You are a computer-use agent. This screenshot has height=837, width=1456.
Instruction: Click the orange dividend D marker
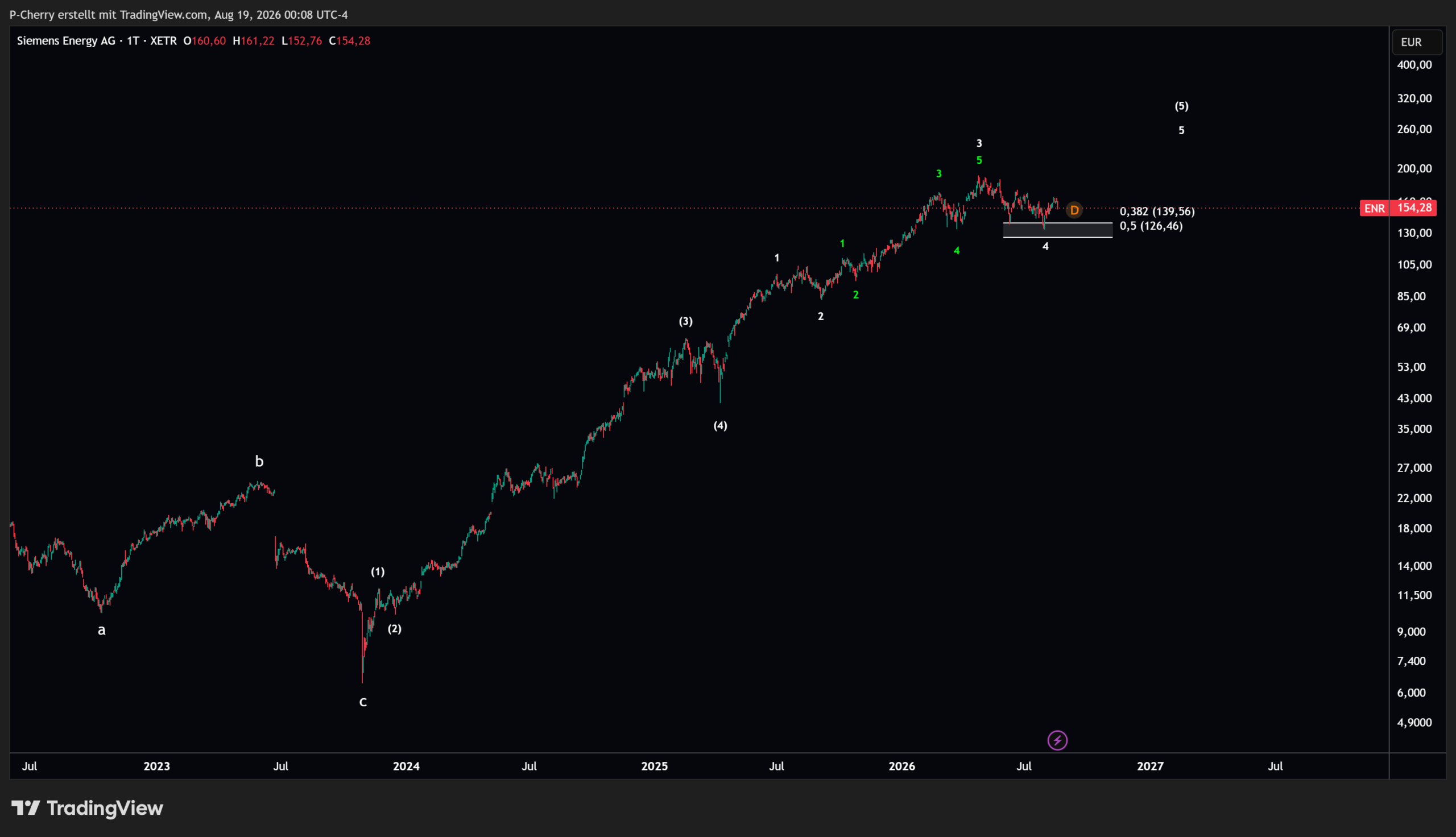click(1074, 210)
